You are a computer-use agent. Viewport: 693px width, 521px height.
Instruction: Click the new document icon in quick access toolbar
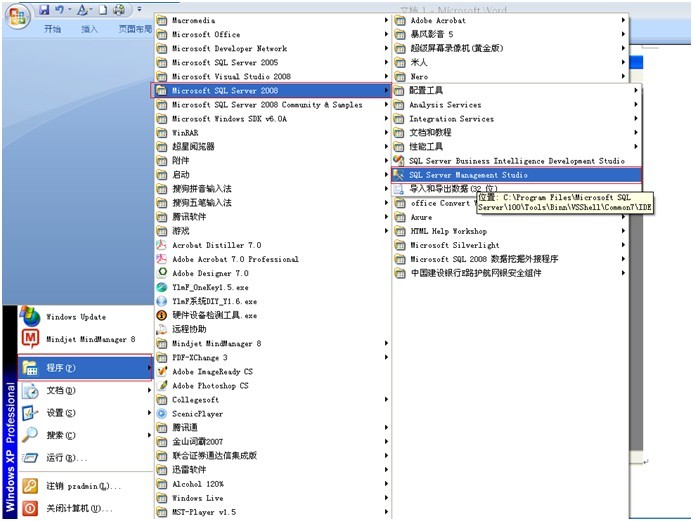pyautogui.click(x=103, y=9)
